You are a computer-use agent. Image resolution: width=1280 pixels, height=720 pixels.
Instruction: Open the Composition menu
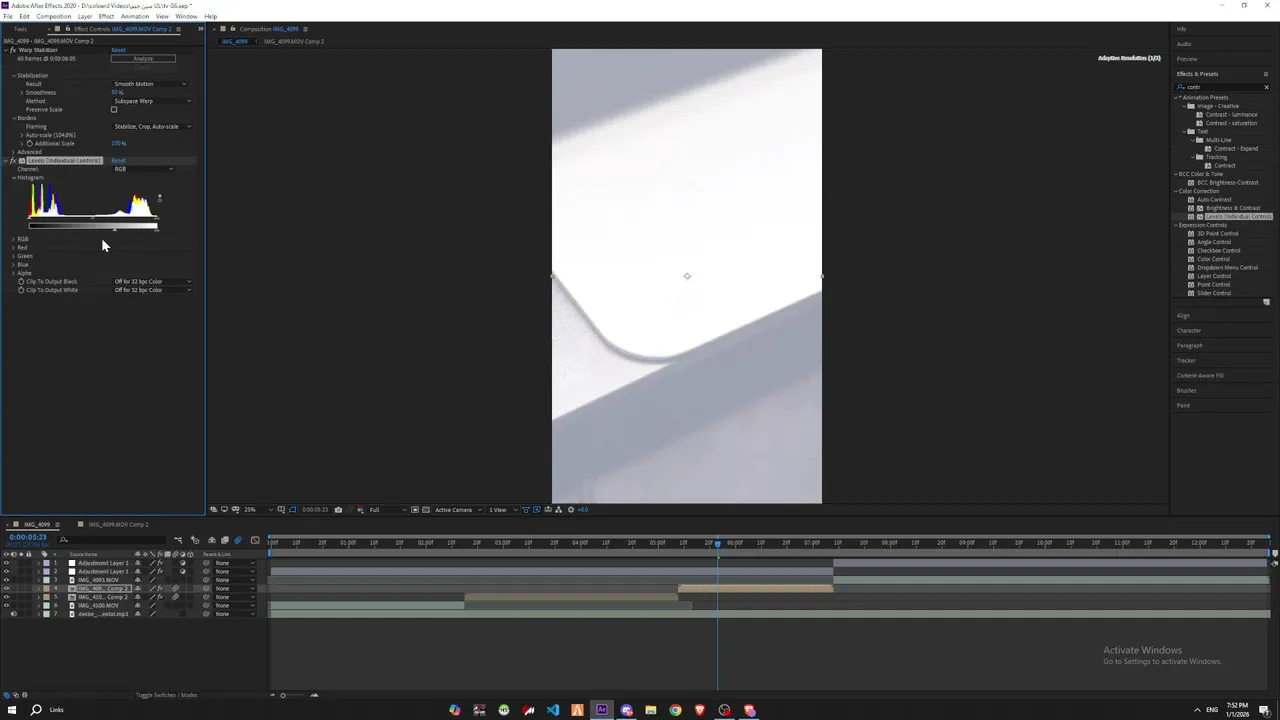click(x=54, y=16)
